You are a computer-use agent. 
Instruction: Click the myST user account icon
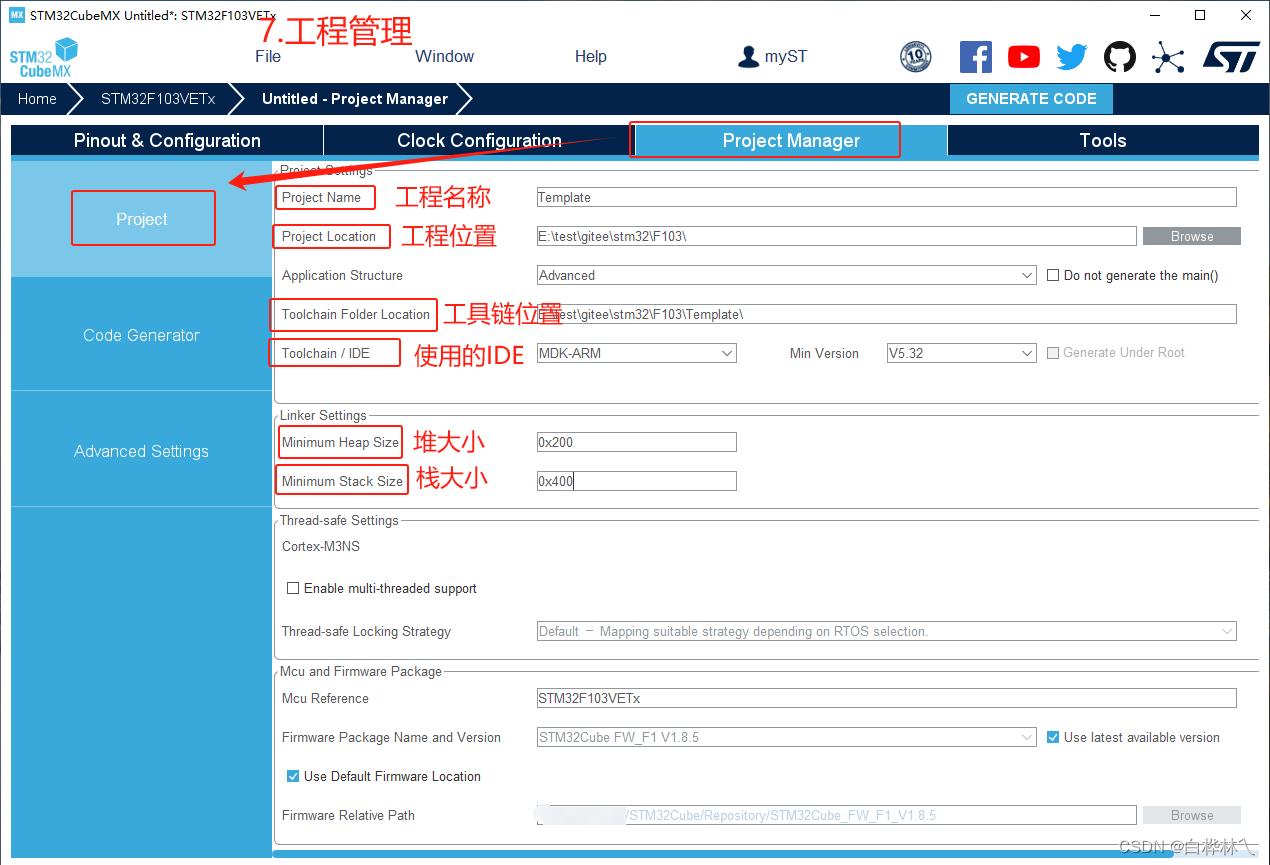point(748,57)
